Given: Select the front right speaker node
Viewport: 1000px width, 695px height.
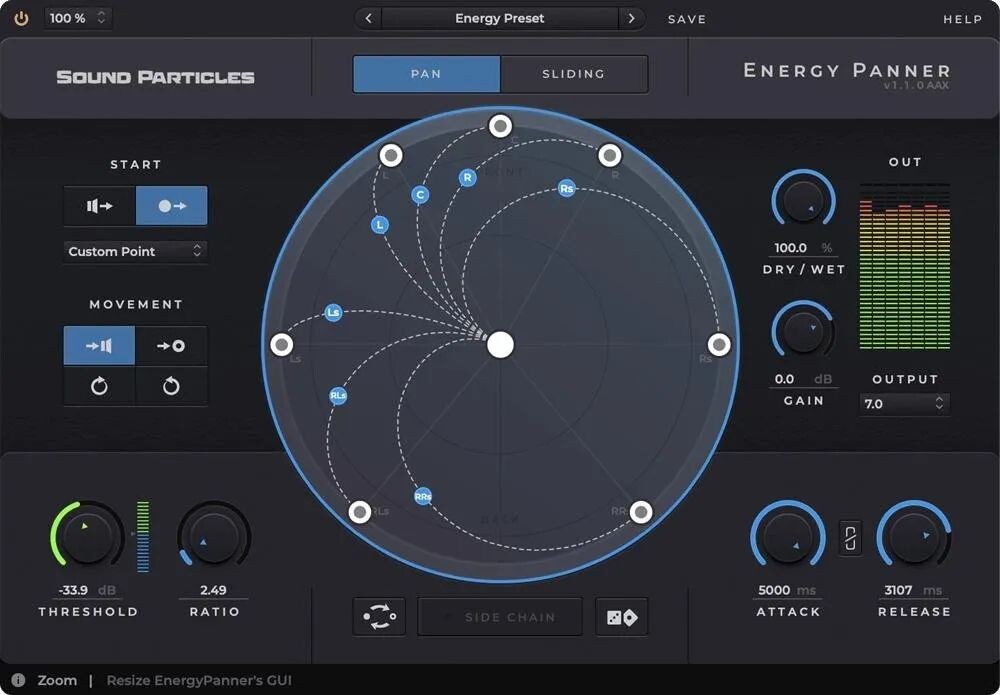Looking at the screenshot, I should click(610, 155).
